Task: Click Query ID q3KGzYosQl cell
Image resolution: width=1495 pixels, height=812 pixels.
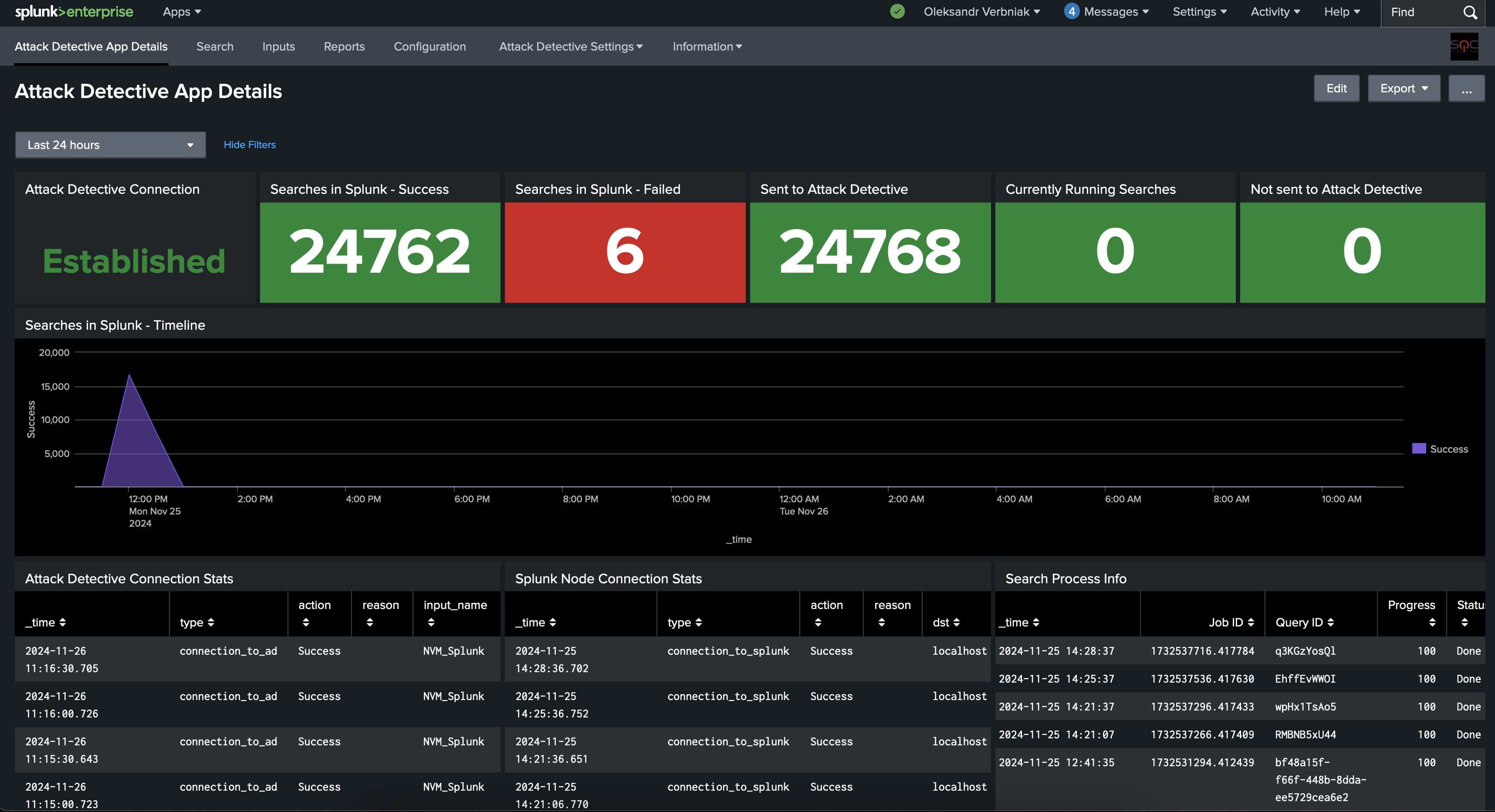Action: [1305, 651]
